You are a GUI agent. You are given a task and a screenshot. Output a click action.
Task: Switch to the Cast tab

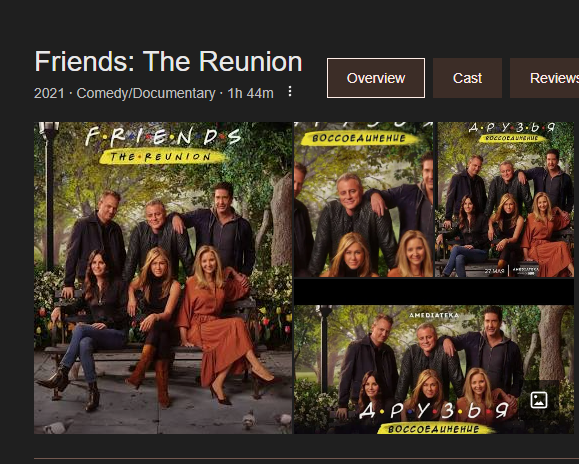(467, 78)
